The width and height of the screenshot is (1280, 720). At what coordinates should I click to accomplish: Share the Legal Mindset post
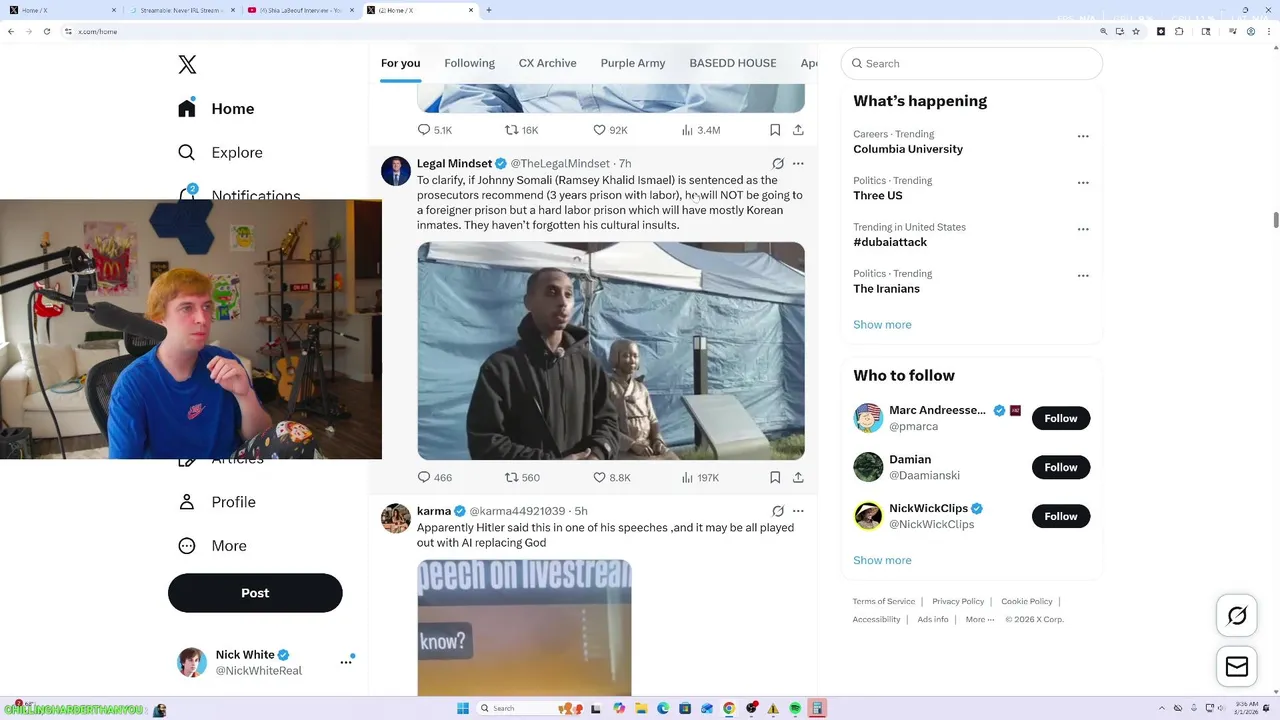point(798,478)
